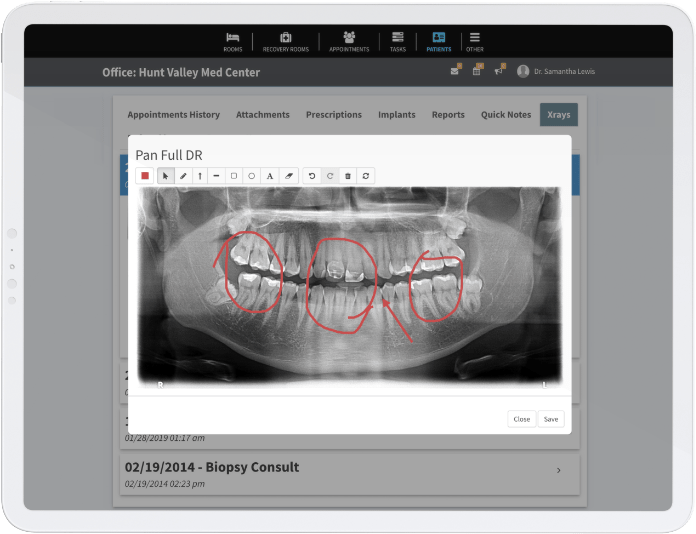Image resolution: width=696 pixels, height=534 pixels.
Task: Open the announcements megaphone icon
Action: 499,70
